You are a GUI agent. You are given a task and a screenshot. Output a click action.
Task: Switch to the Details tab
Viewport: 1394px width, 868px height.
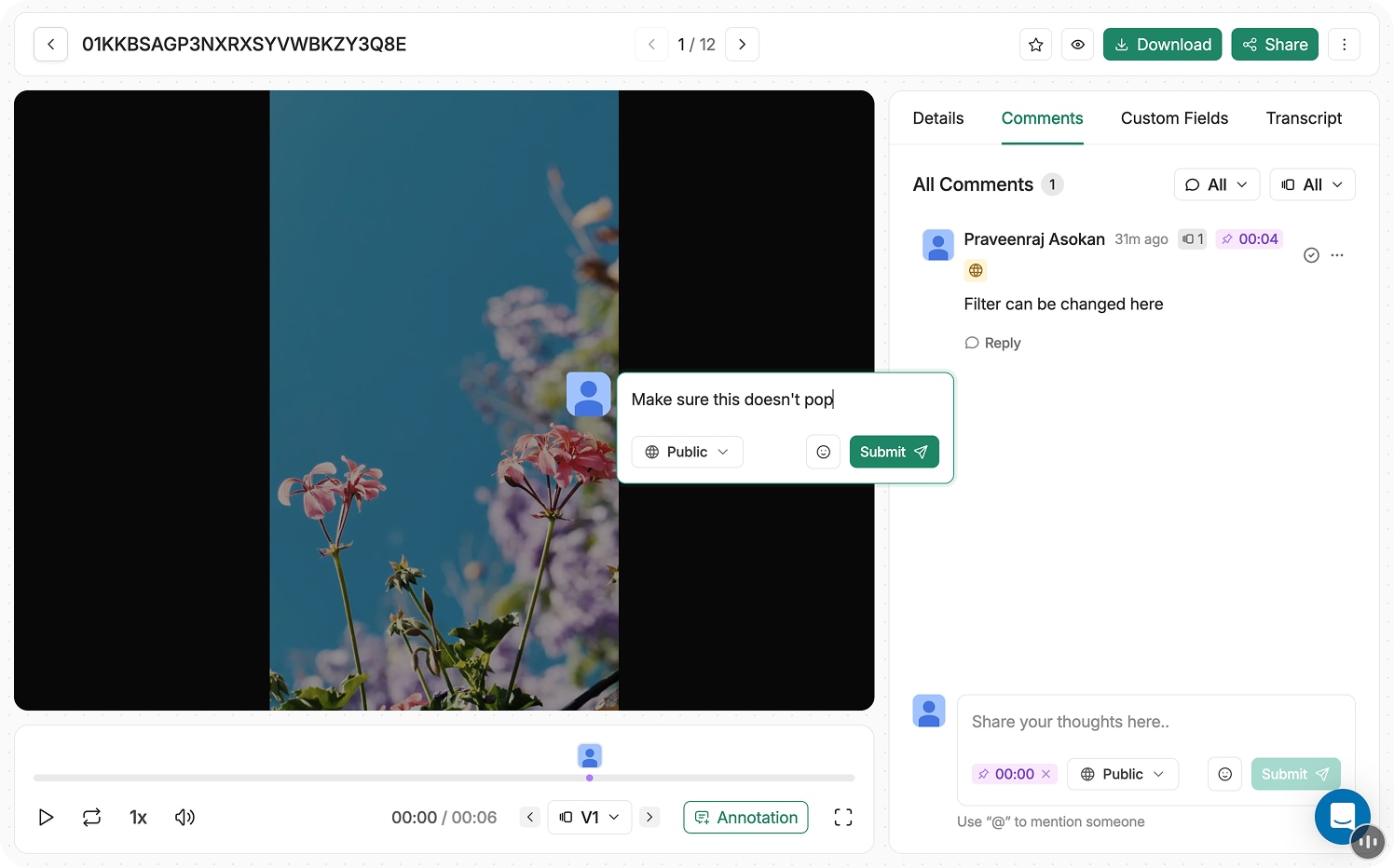point(938,118)
